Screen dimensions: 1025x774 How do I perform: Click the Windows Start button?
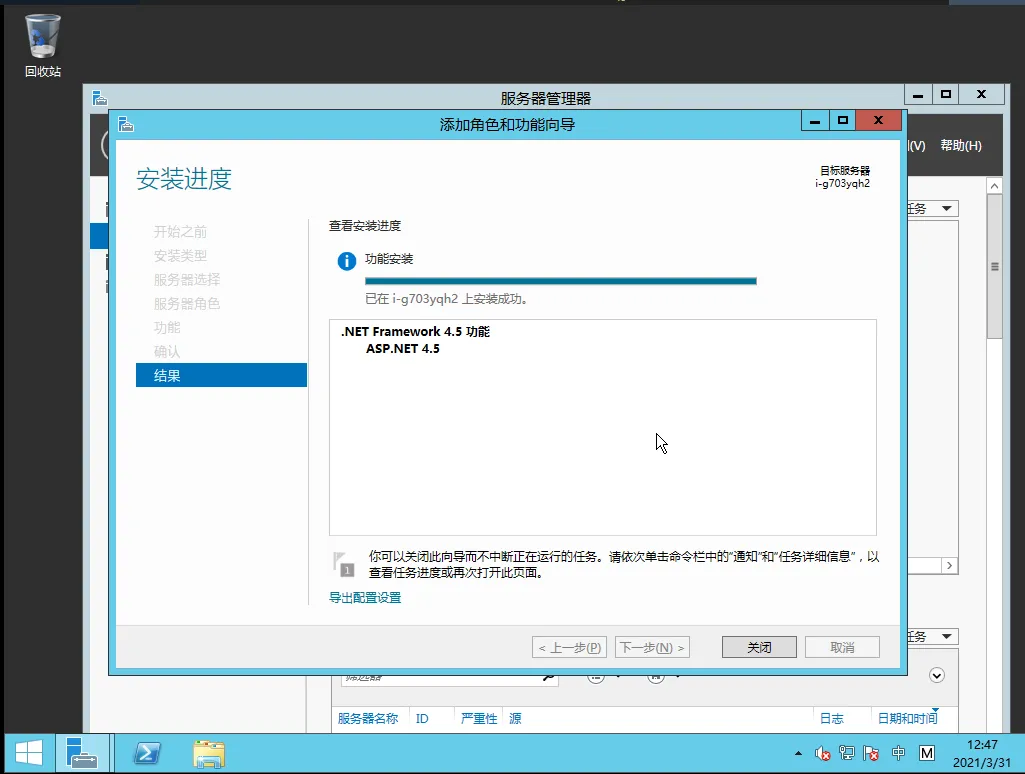coord(28,752)
